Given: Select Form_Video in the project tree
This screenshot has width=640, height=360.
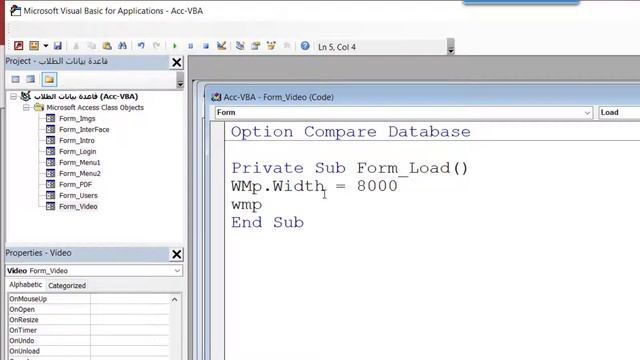Looking at the screenshot, I should coord(78,207).
